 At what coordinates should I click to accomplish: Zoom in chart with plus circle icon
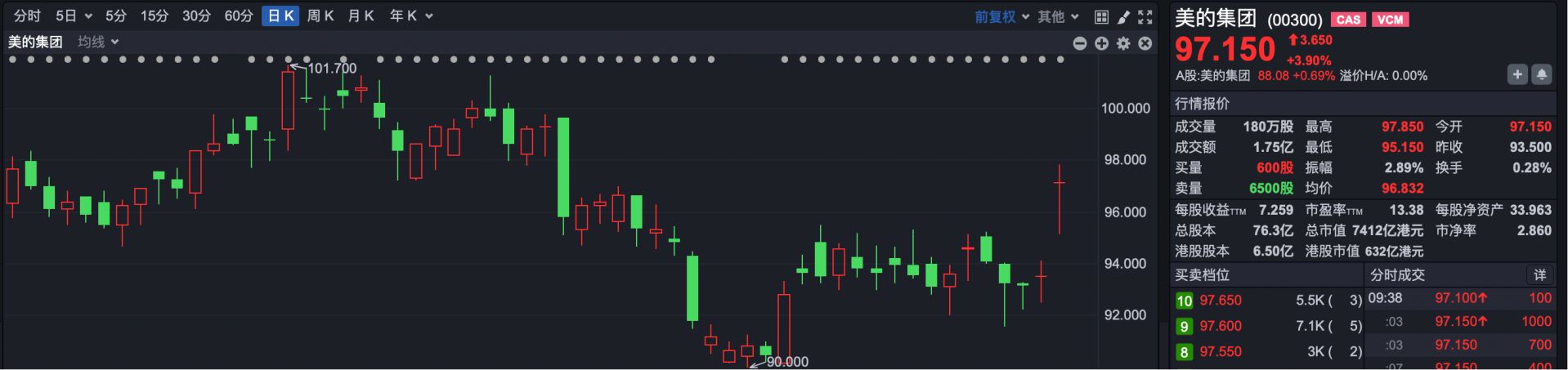click(x=1102, y=43)
